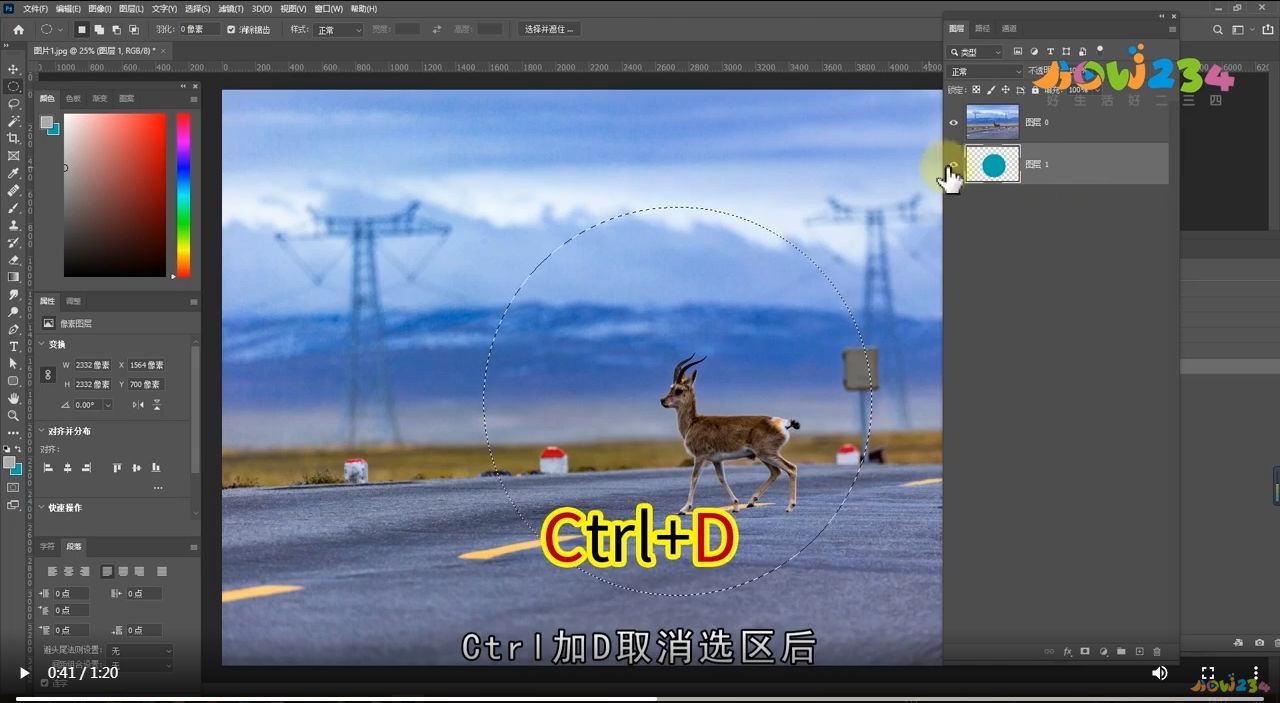
Task: Hide 图层 0 with its eye icon
Action: (x=953, y=123)
